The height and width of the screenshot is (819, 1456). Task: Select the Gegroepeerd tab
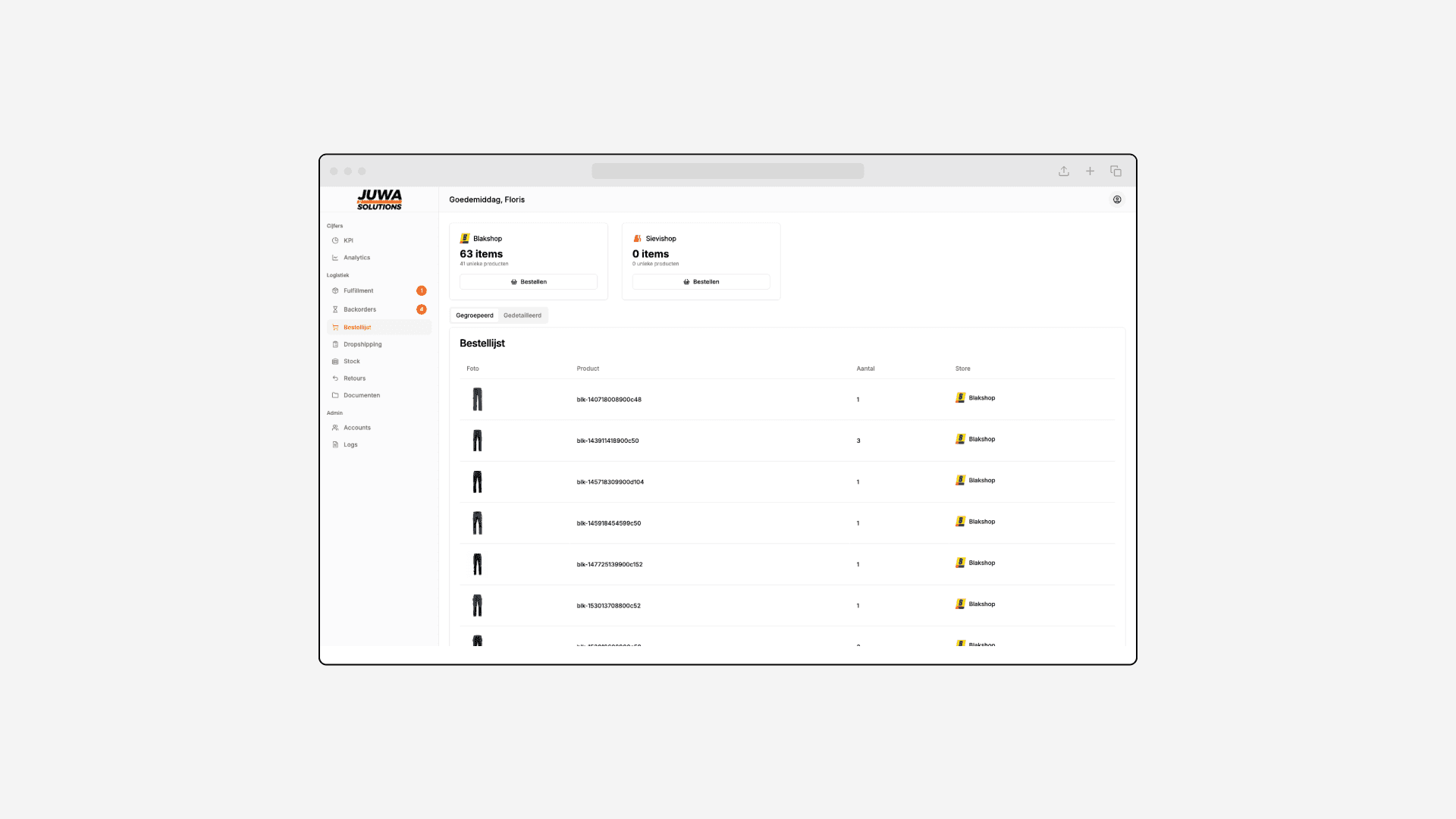[x=475, y=315]
